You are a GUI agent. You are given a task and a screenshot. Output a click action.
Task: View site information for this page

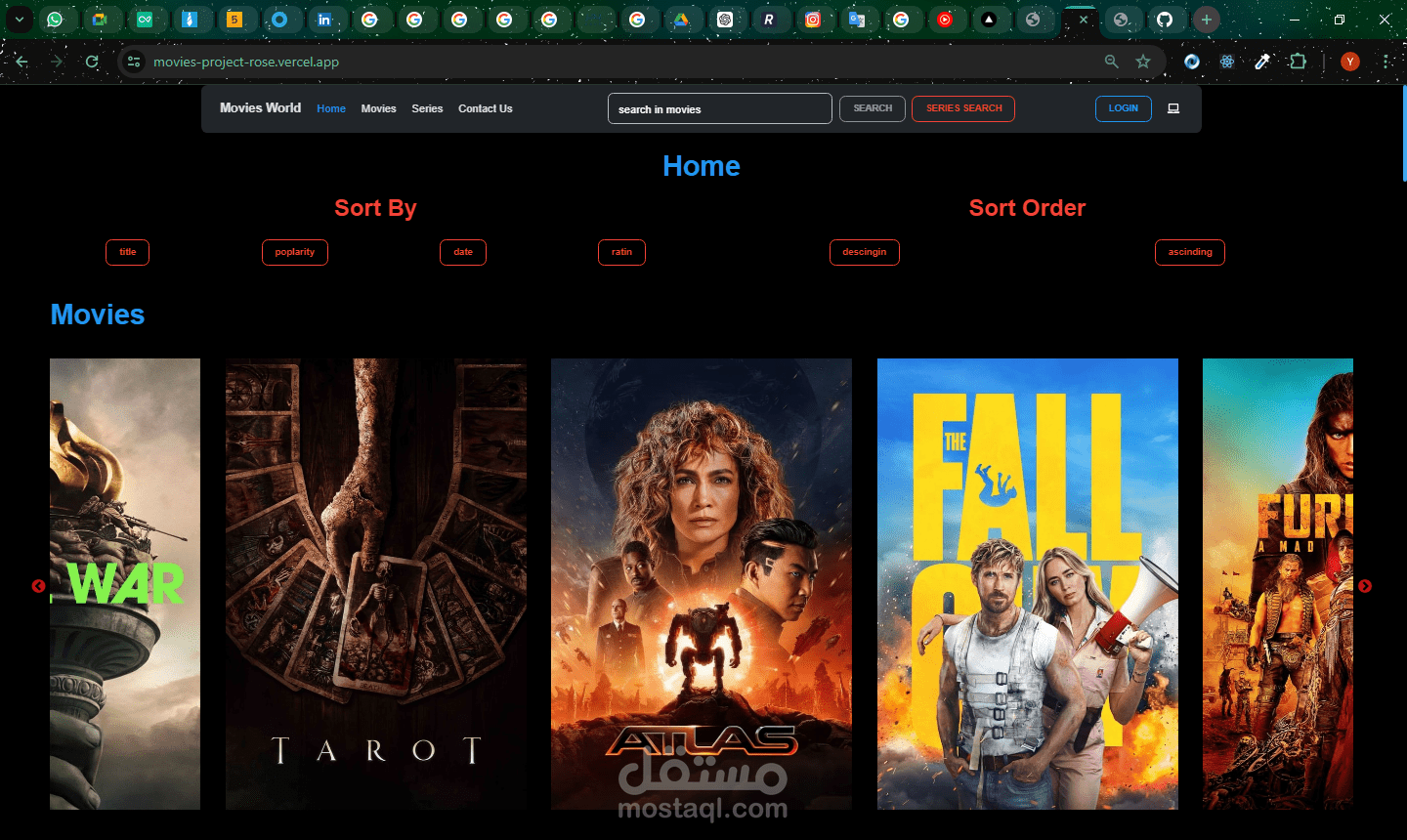[134, 62]
